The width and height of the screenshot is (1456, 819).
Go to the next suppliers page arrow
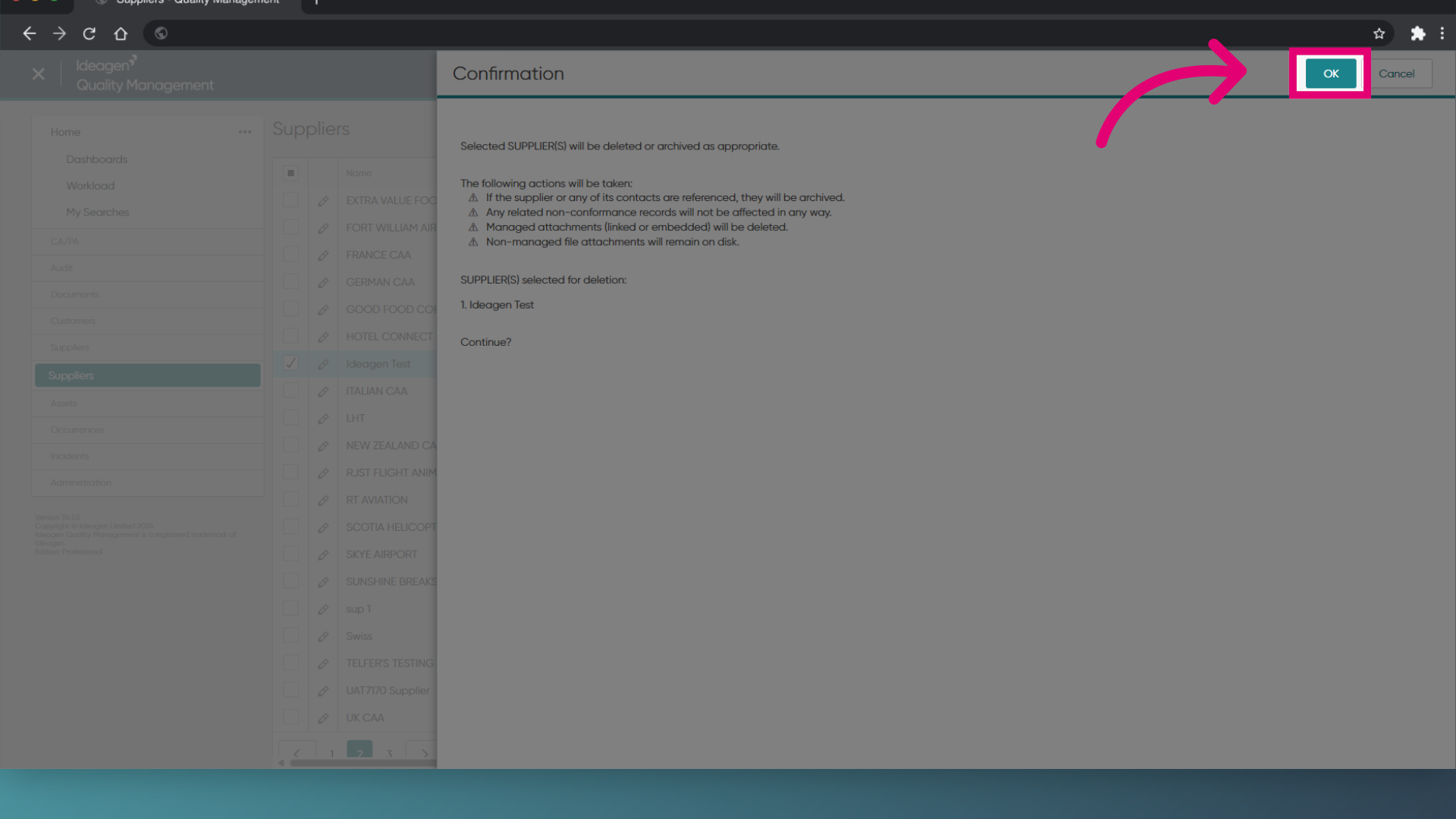coord(424,753)
